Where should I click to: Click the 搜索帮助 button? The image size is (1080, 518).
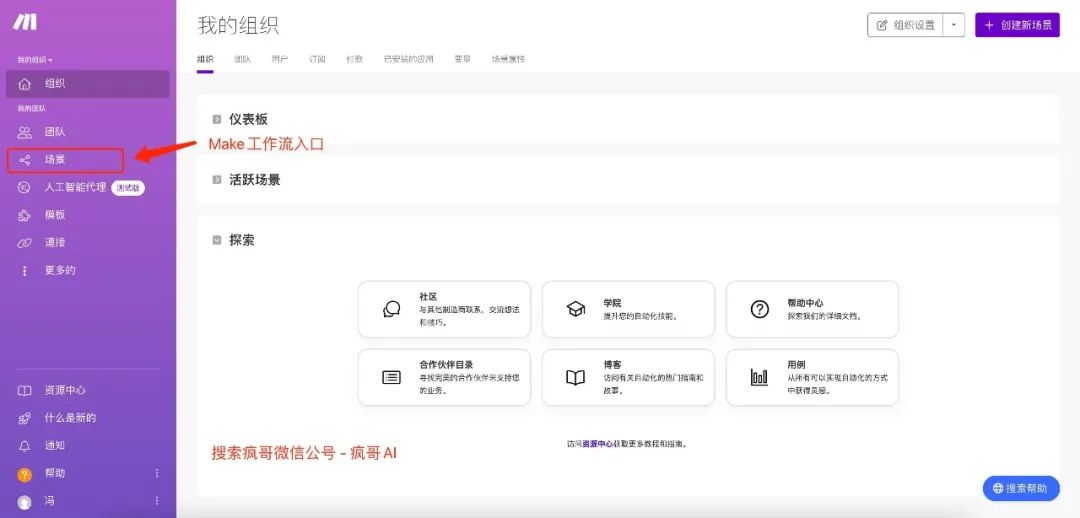point(1020,488)
